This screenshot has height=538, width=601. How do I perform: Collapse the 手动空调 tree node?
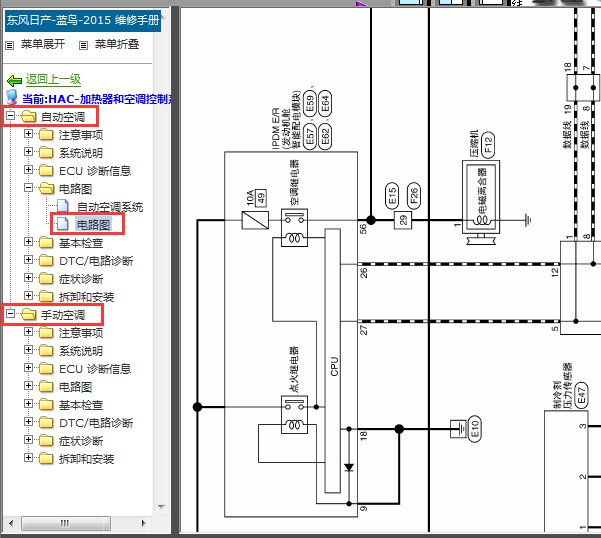pos(10,313)
